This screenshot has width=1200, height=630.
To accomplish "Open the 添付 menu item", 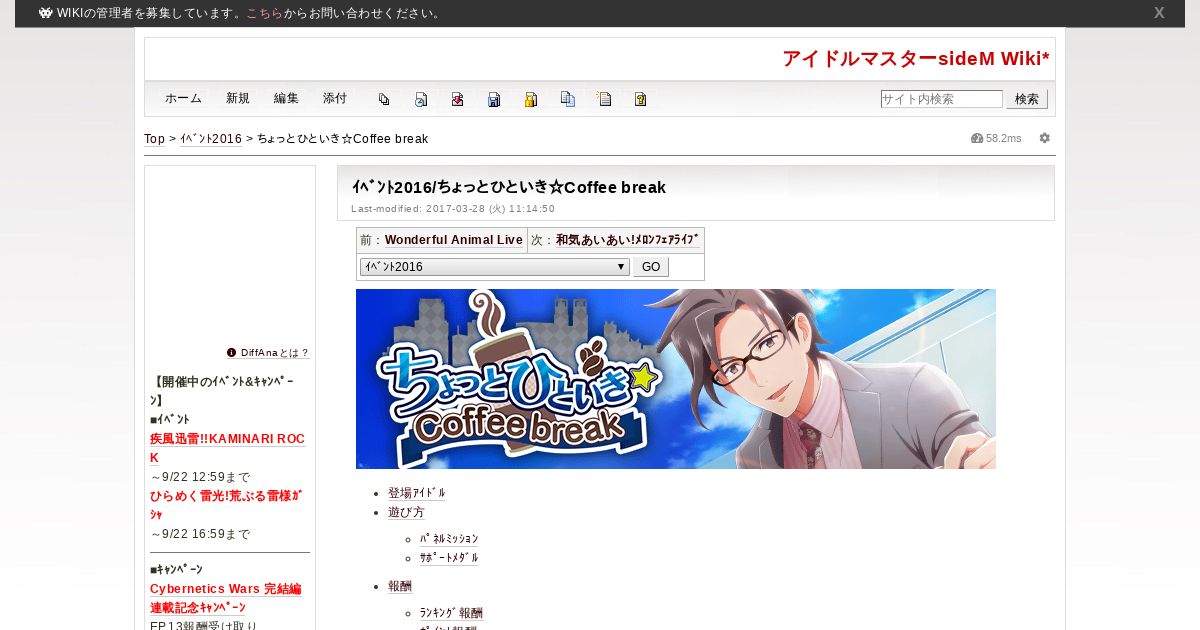I will [x=335, y=99].
